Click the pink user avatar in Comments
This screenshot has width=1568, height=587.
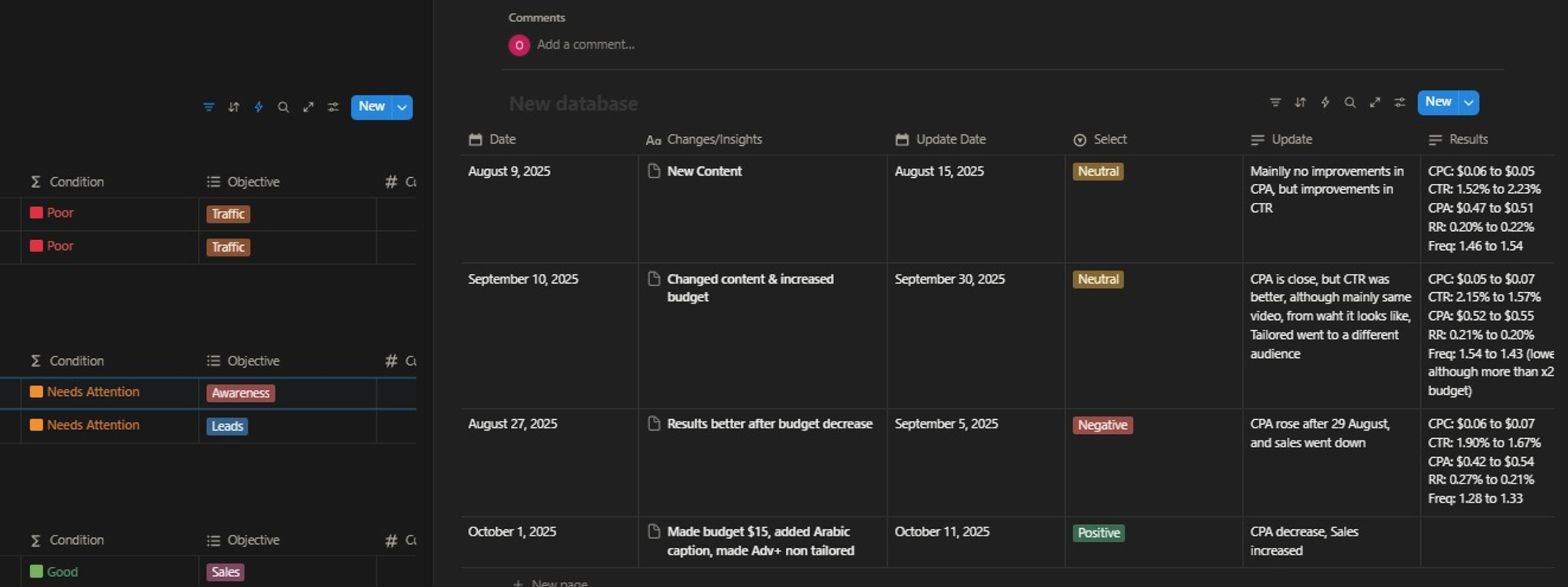tap(519, 45)
